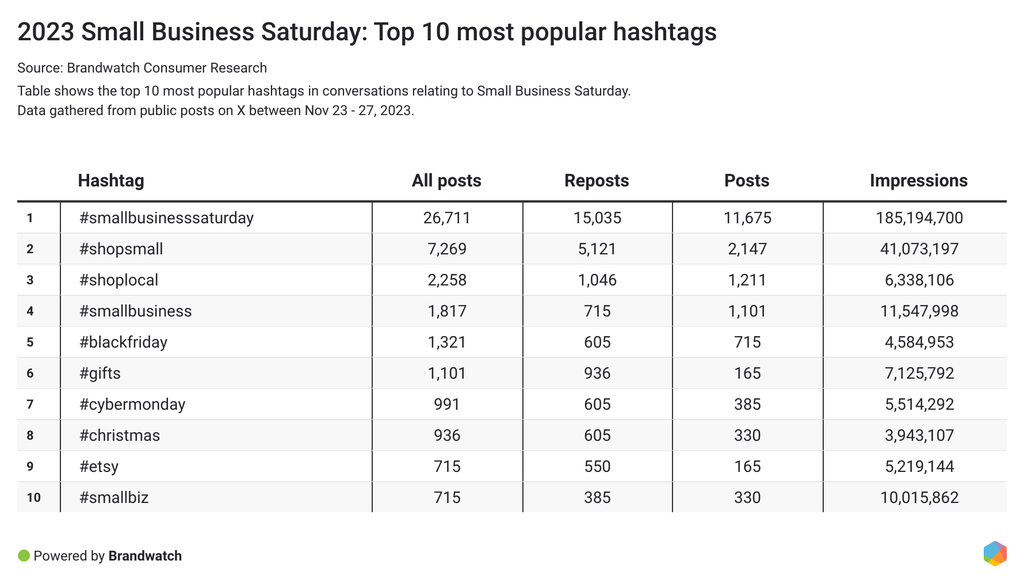This screenshot has height=587, width=1024.
Task: Click the #shopsmall hashtag row
Action: 121,249
